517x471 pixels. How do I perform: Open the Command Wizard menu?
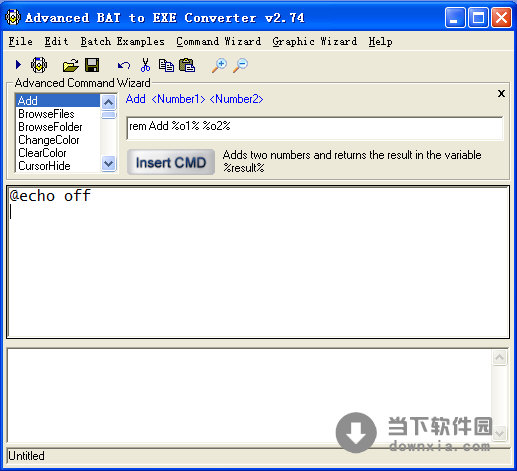point(219,42)
